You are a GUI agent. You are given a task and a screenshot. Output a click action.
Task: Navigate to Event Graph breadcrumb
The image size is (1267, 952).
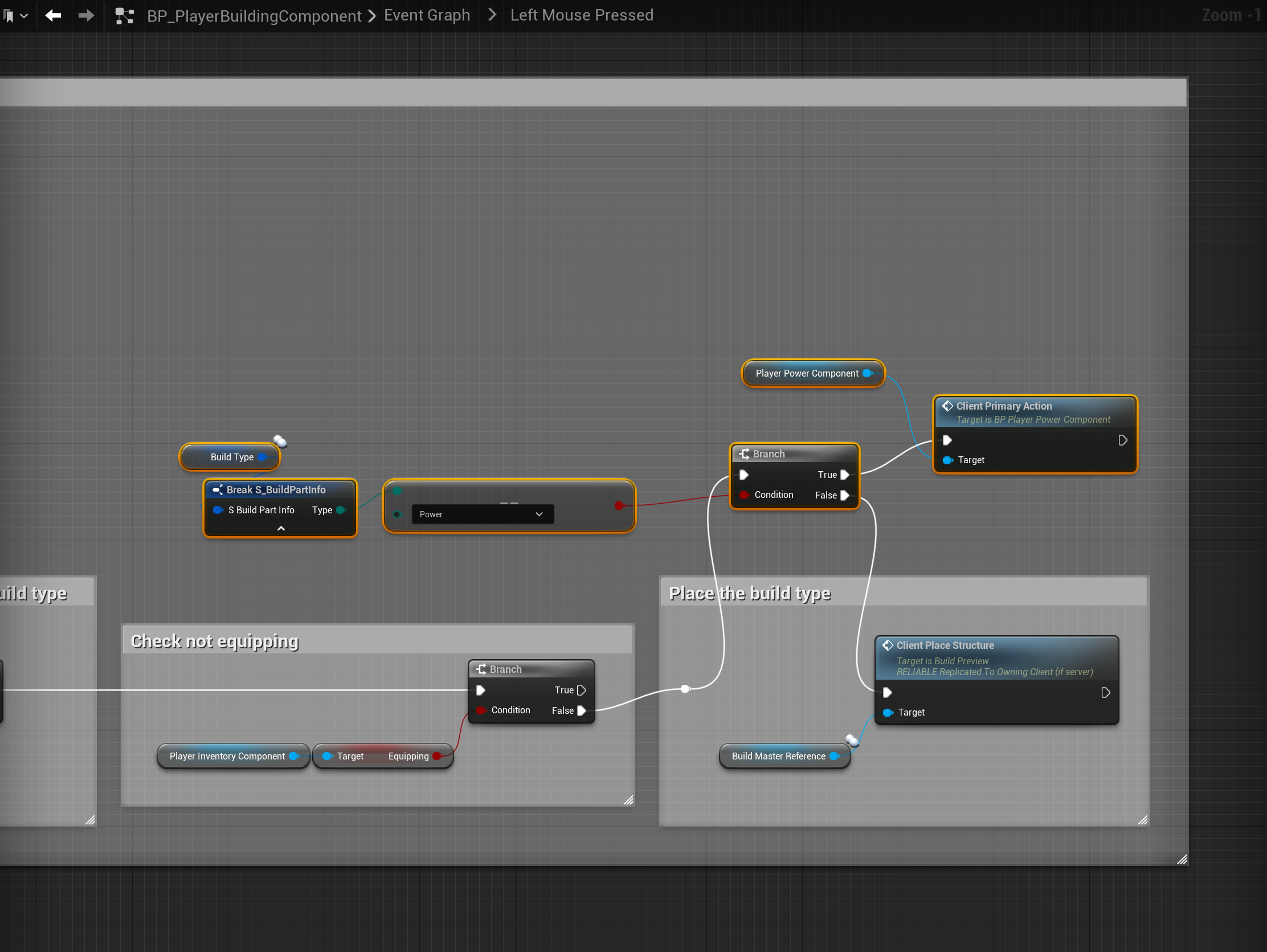[x=427, y=15]
